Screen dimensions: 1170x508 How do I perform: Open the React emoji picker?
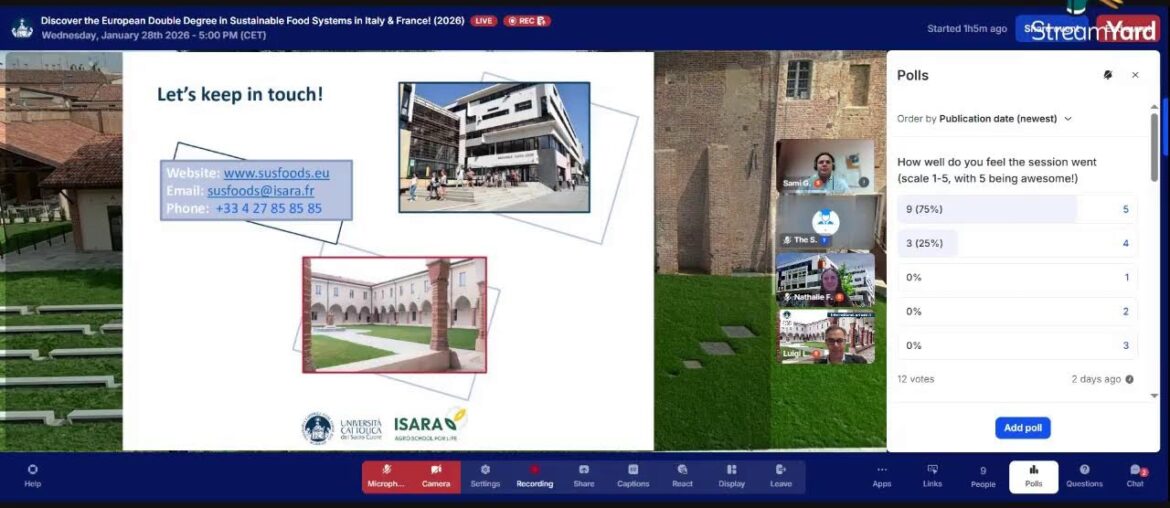[682, 476]
